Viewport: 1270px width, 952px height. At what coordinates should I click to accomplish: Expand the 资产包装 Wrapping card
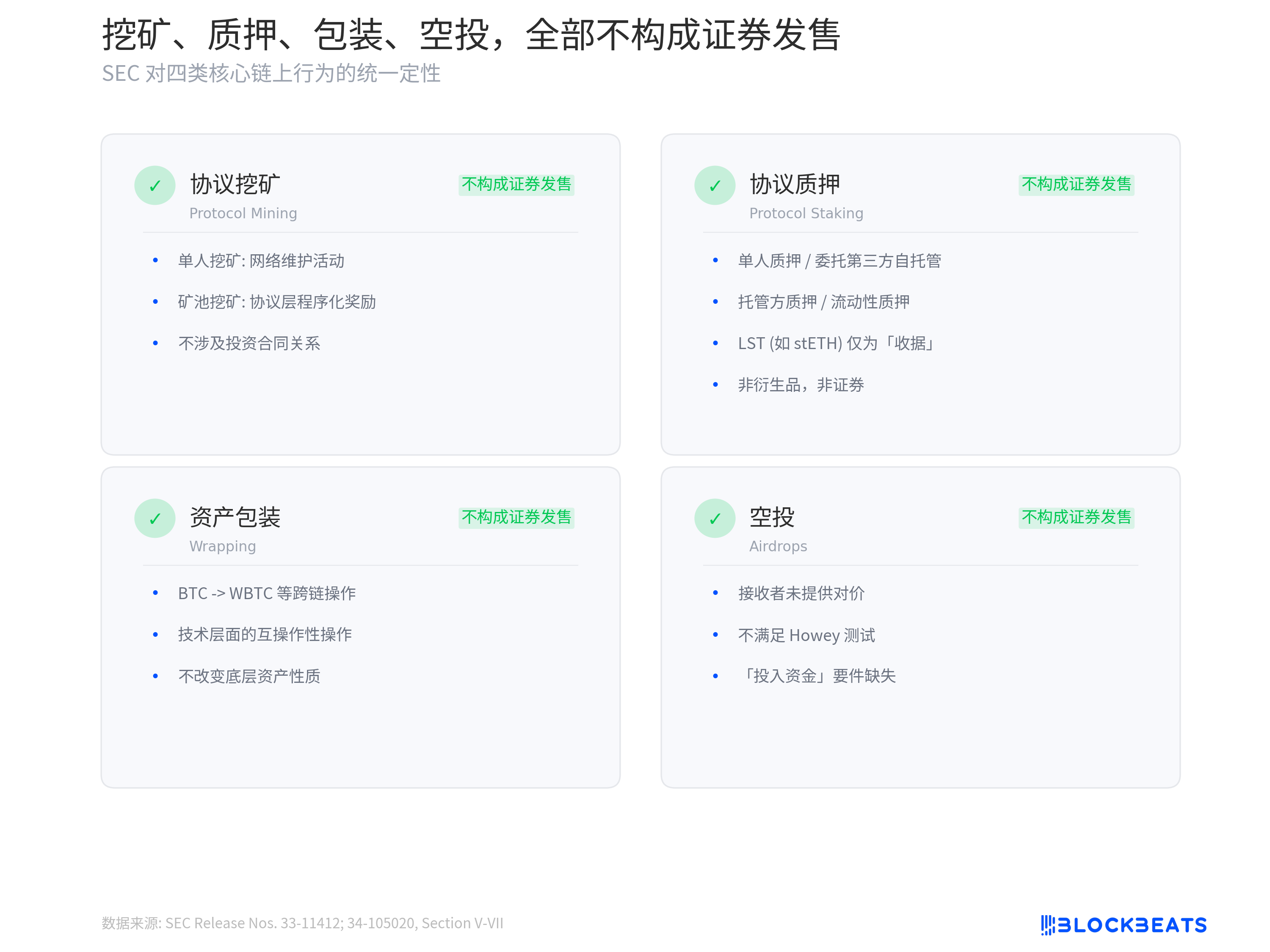coord(360,625)
